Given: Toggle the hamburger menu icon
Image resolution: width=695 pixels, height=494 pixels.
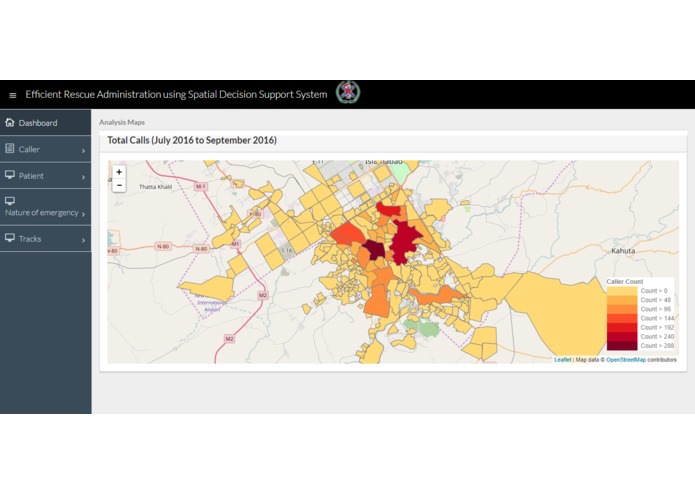Looking at the screenshot, I should click(12, 95).
